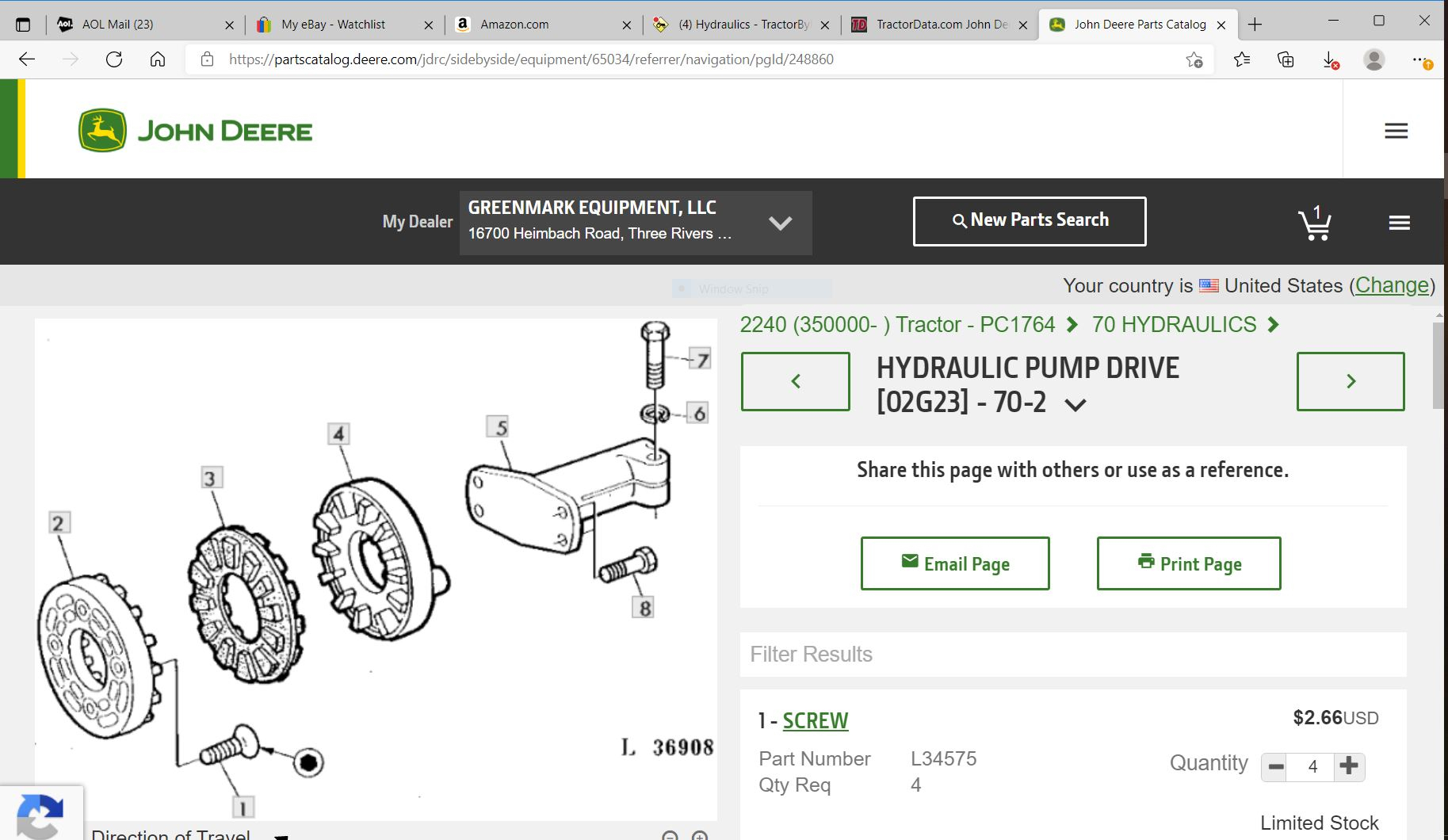Increase SCREW quantity with plus button

[x=1349, y=766]
